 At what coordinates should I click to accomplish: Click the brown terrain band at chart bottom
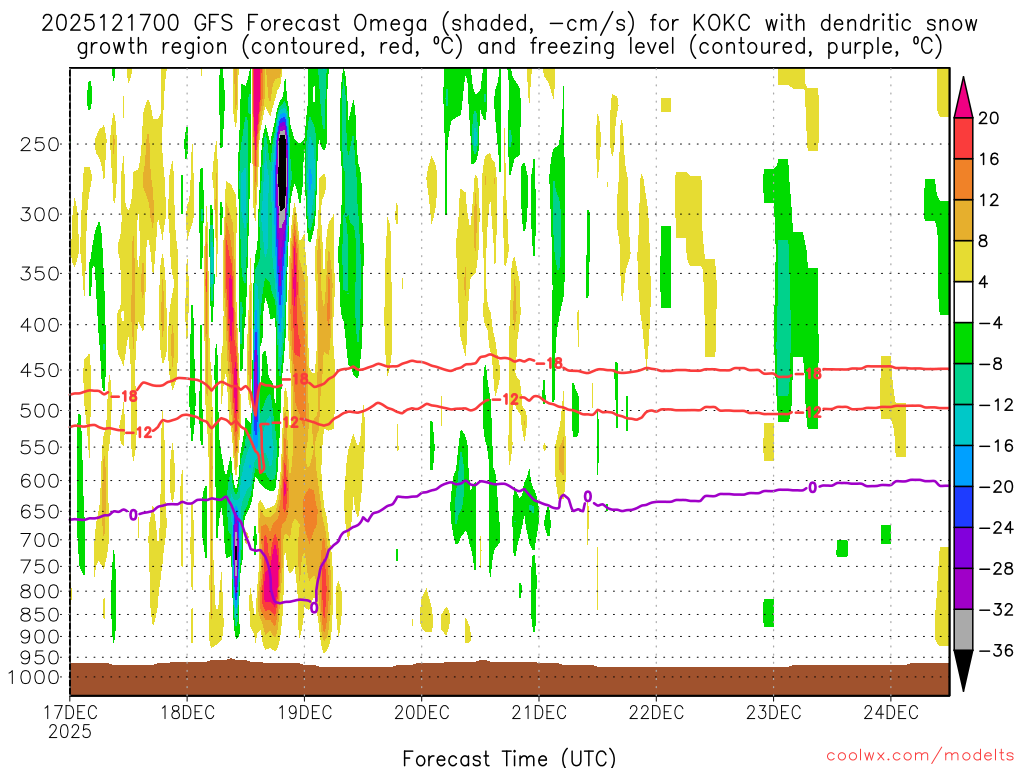(509, 679)
